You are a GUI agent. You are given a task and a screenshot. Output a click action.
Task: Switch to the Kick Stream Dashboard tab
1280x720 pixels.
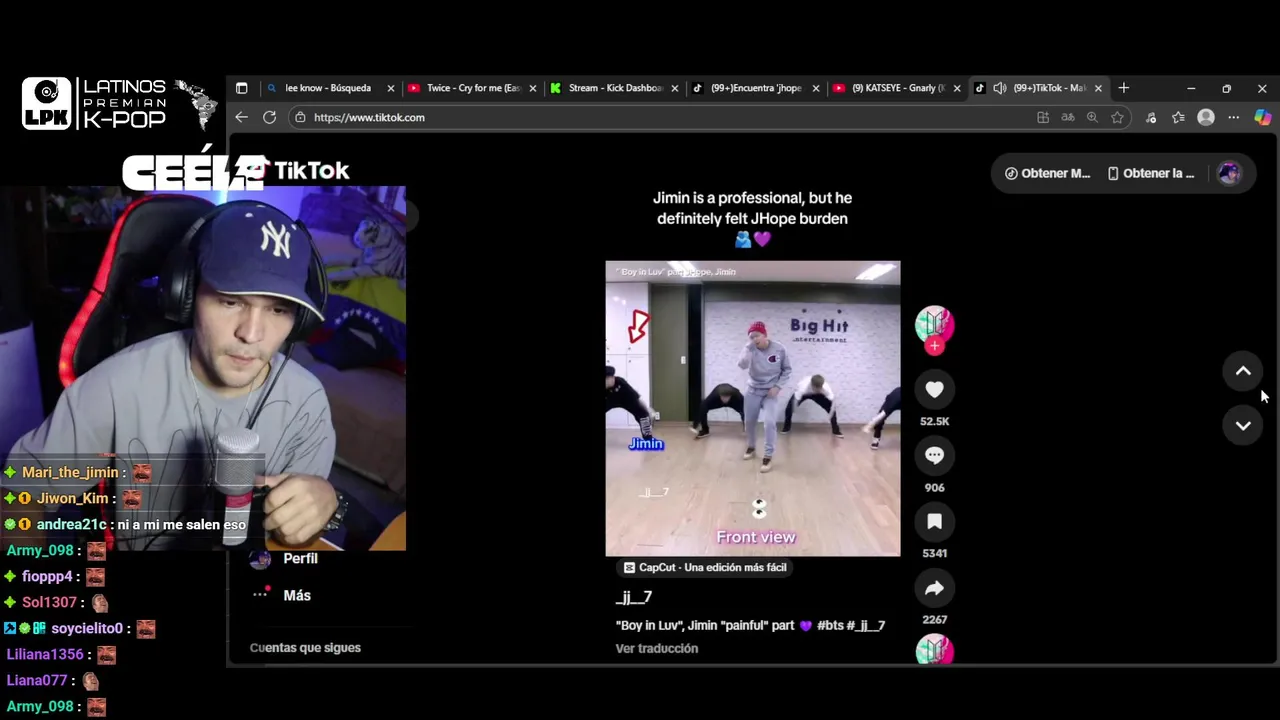(x=615, y=88)
